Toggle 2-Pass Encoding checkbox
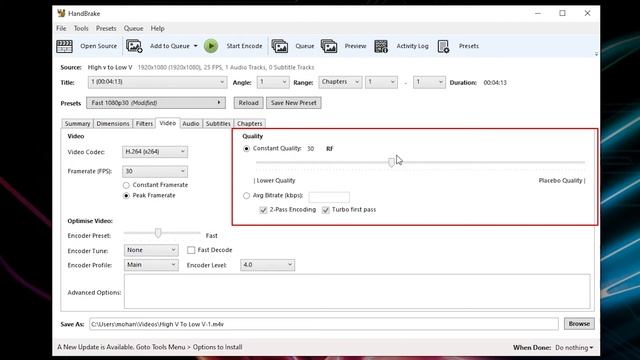640x360 pixels. pyautogui.click(x=263, y=210)
